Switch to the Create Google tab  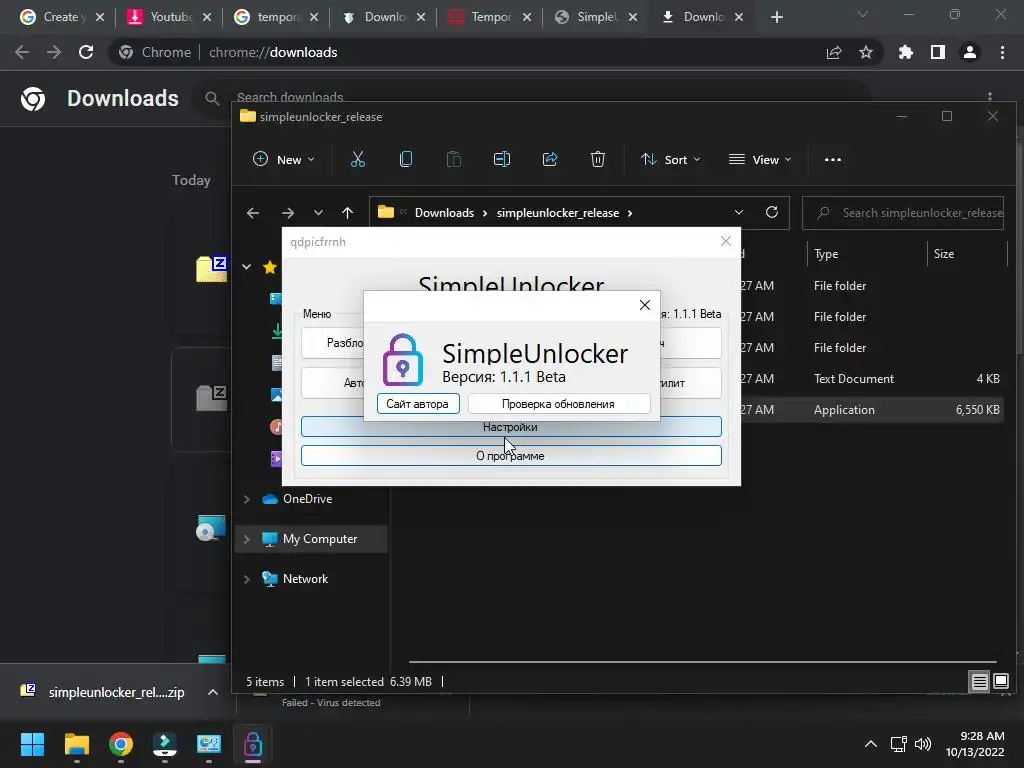[x=61, y=17]
